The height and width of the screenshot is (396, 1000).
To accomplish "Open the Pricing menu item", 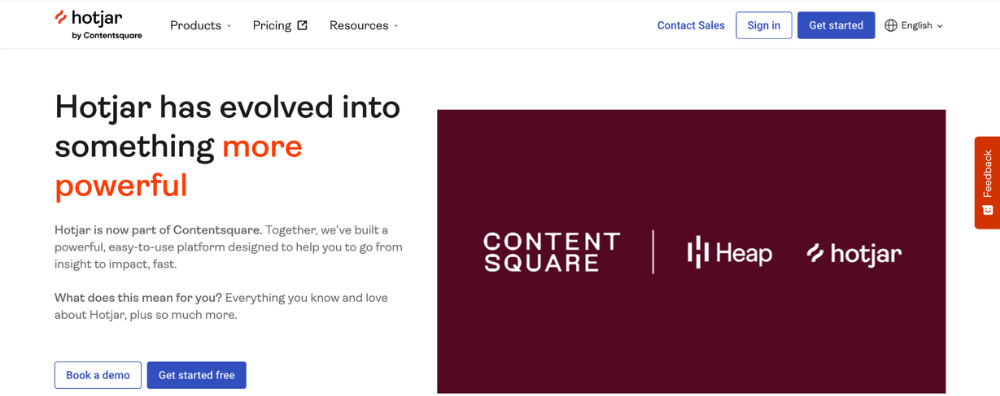I will tap(280, 26).
